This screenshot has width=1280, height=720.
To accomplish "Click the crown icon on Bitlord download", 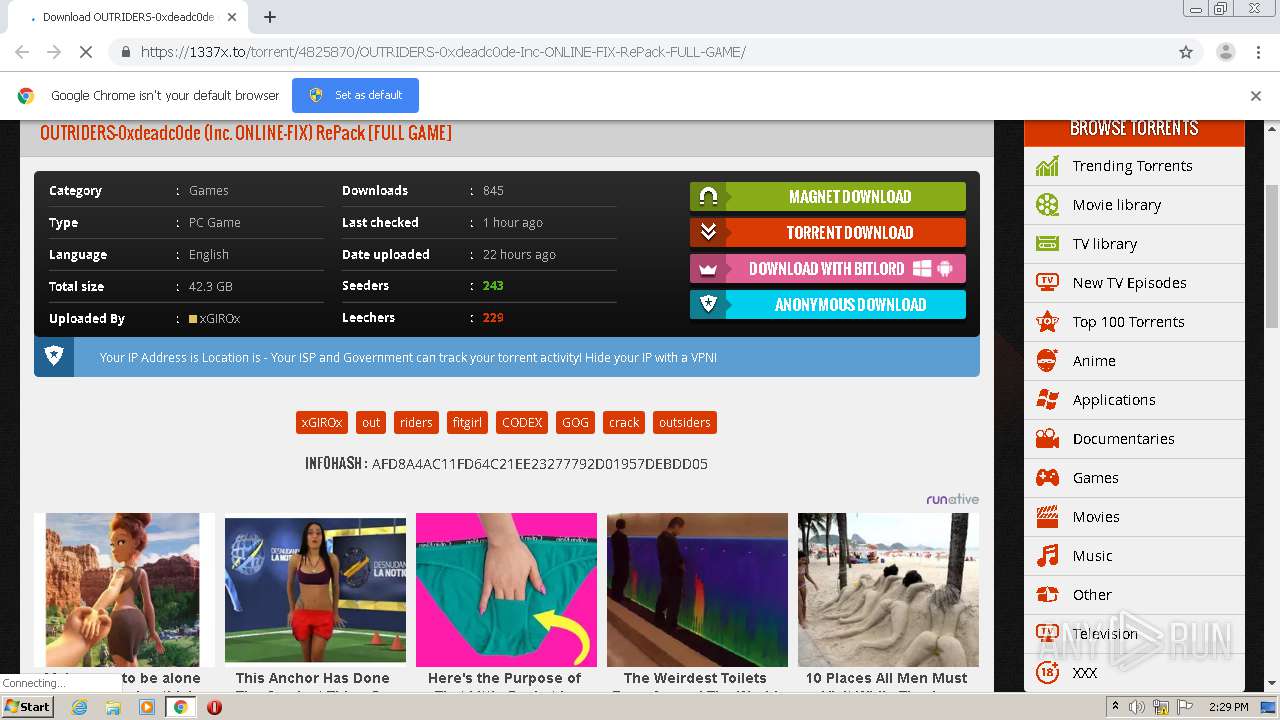I will pos(708,268).
